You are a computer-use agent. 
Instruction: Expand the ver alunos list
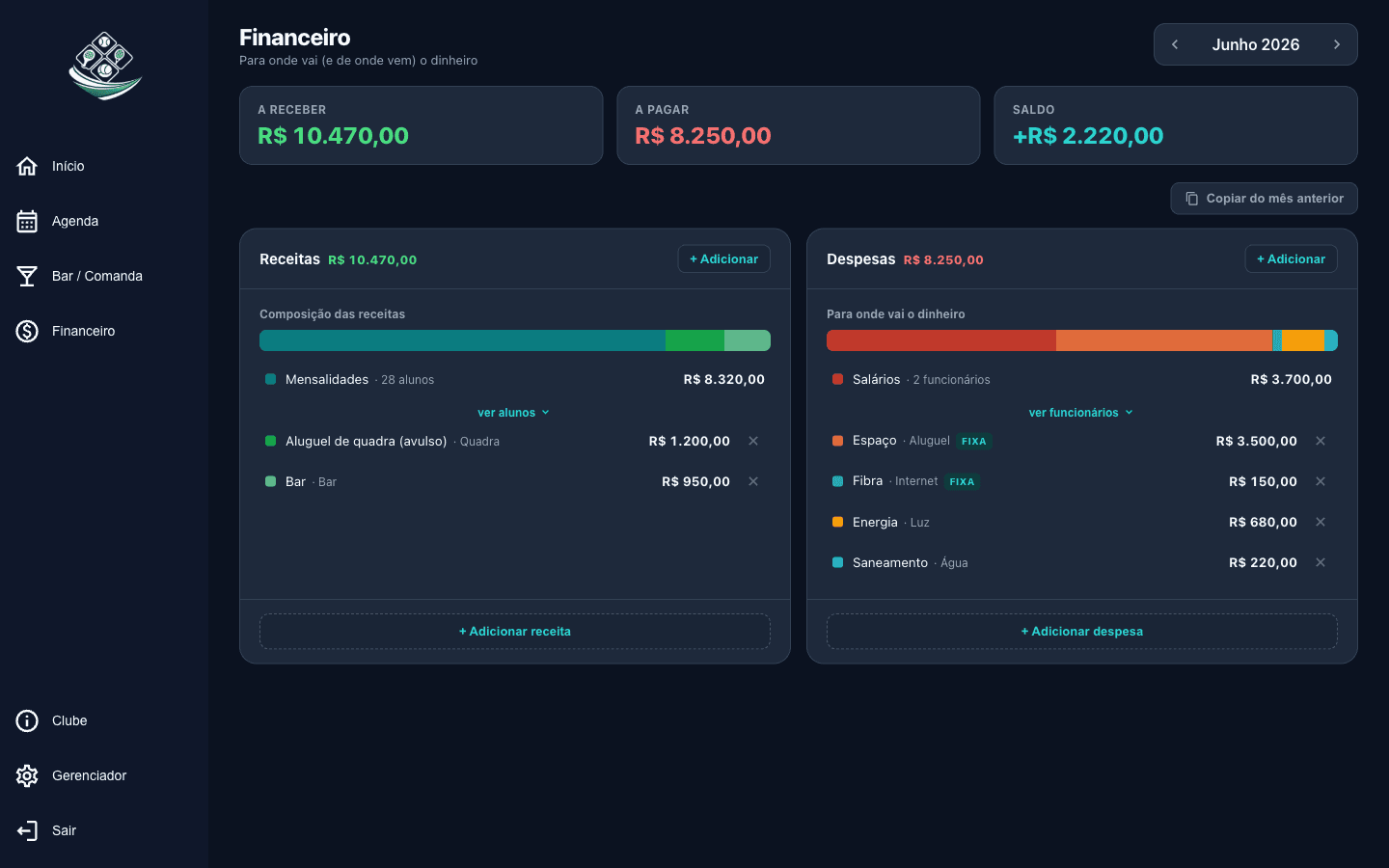click(x=514, y=413)
